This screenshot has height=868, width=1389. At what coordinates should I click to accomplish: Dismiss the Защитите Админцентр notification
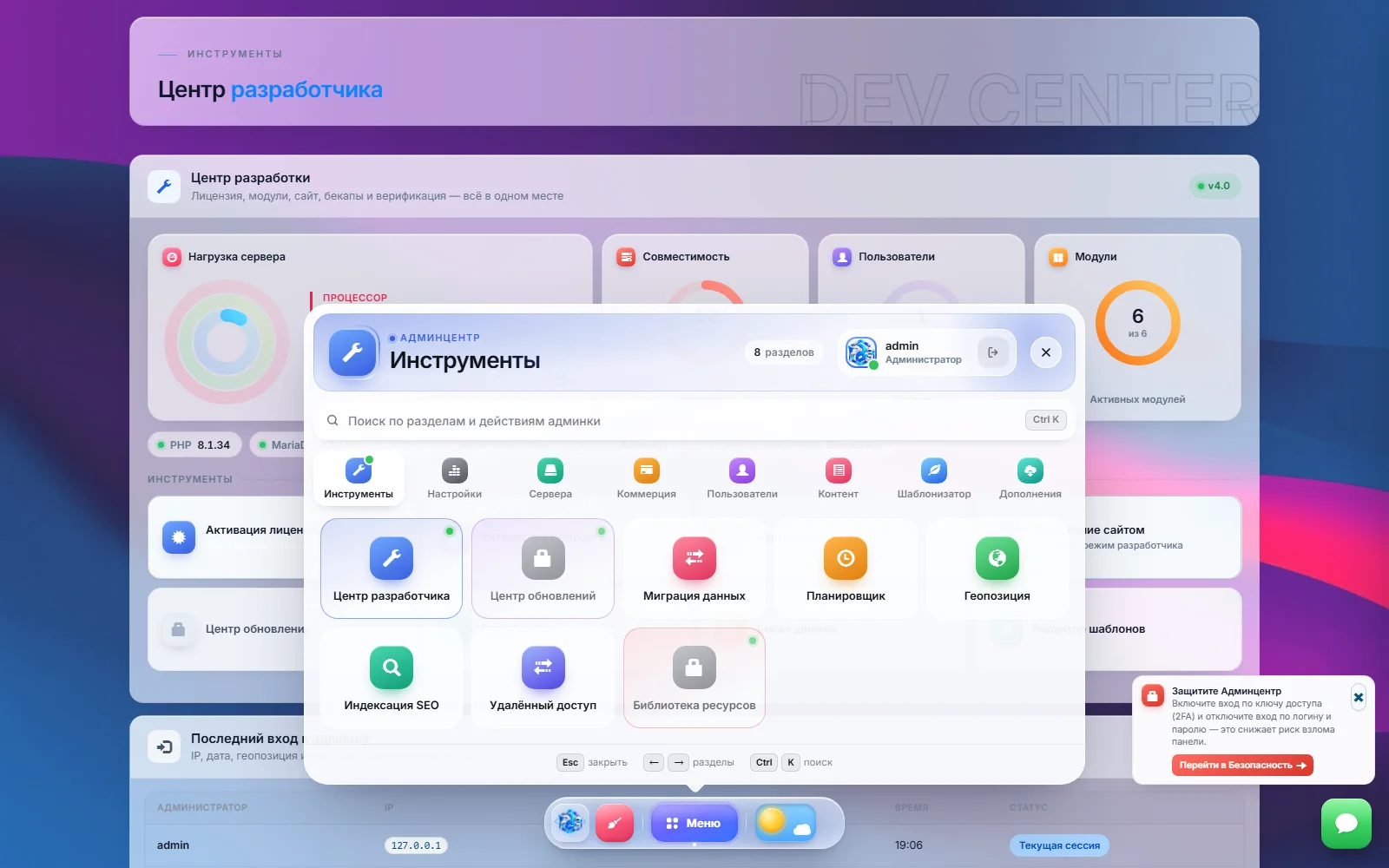[x=1359, y=697]
